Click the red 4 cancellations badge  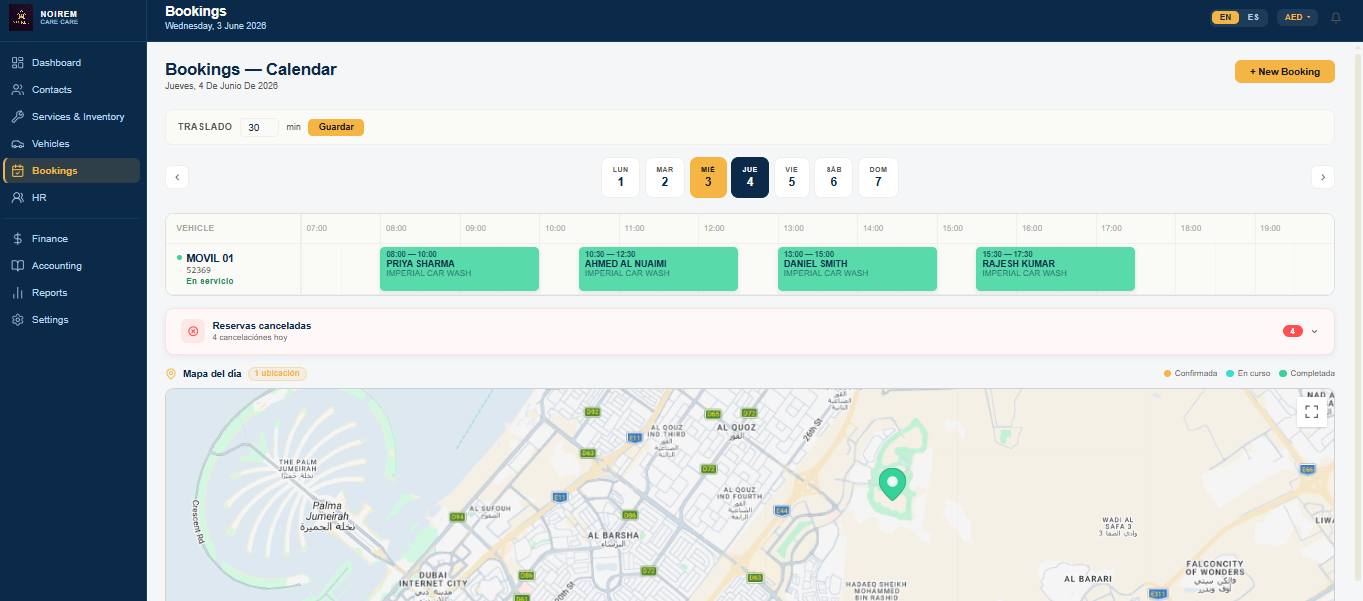[x=1293, y=331]
